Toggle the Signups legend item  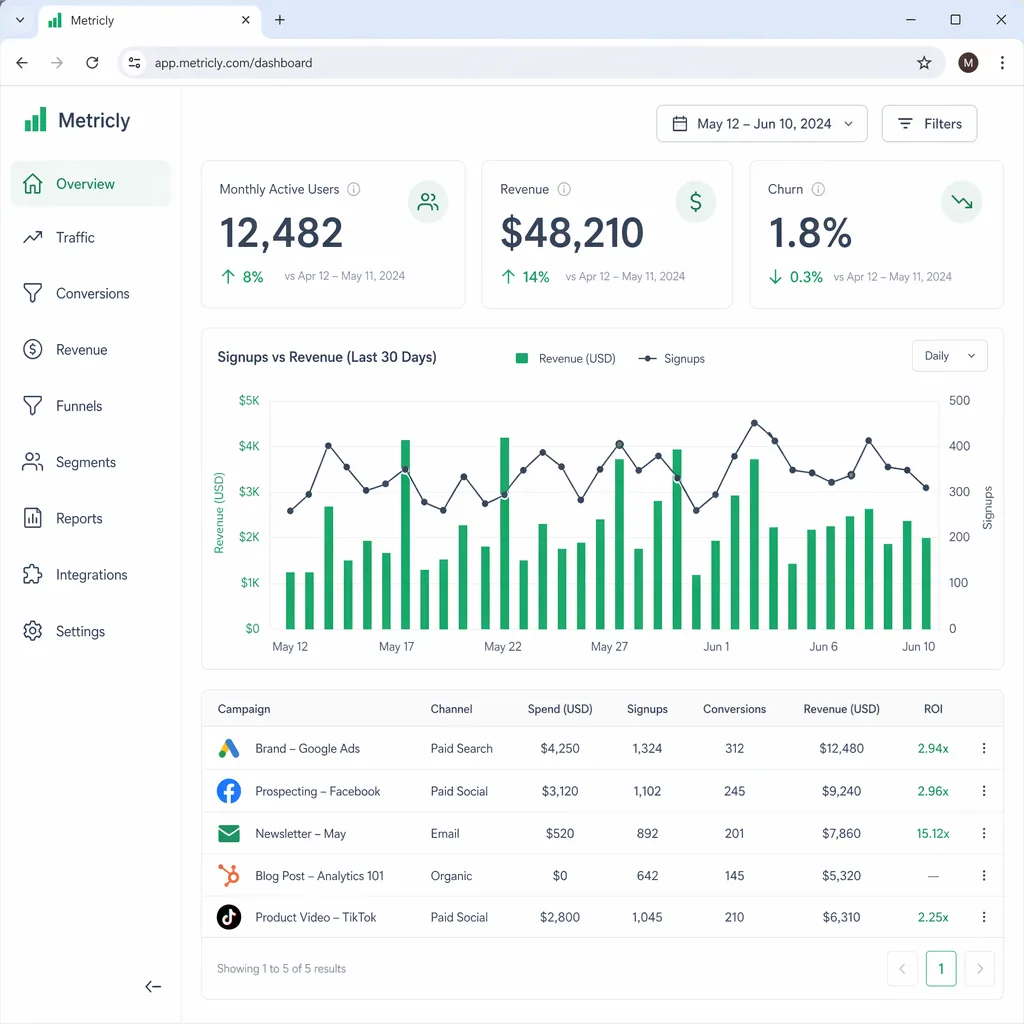tap(672, 358)
